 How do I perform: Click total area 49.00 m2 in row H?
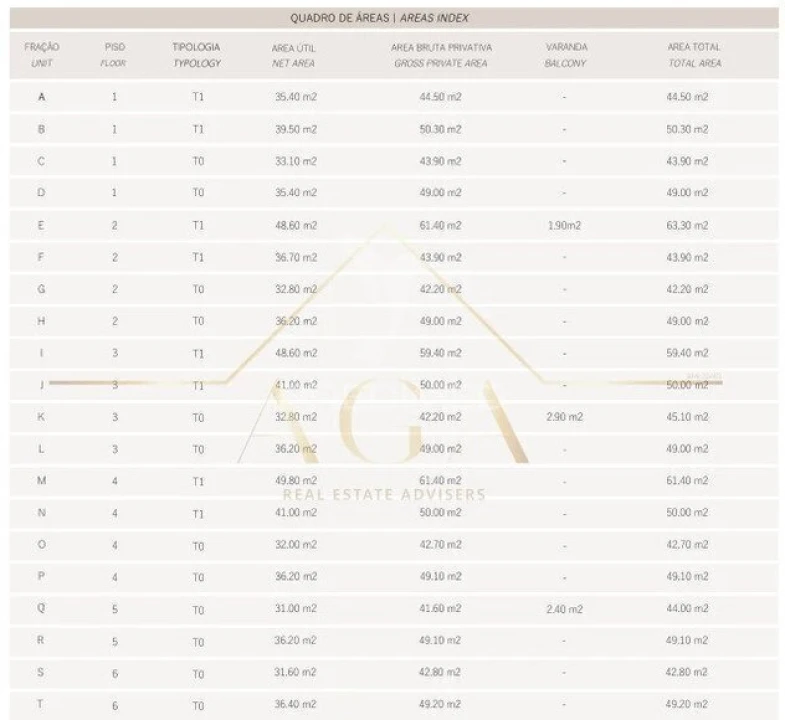(687, 321)
